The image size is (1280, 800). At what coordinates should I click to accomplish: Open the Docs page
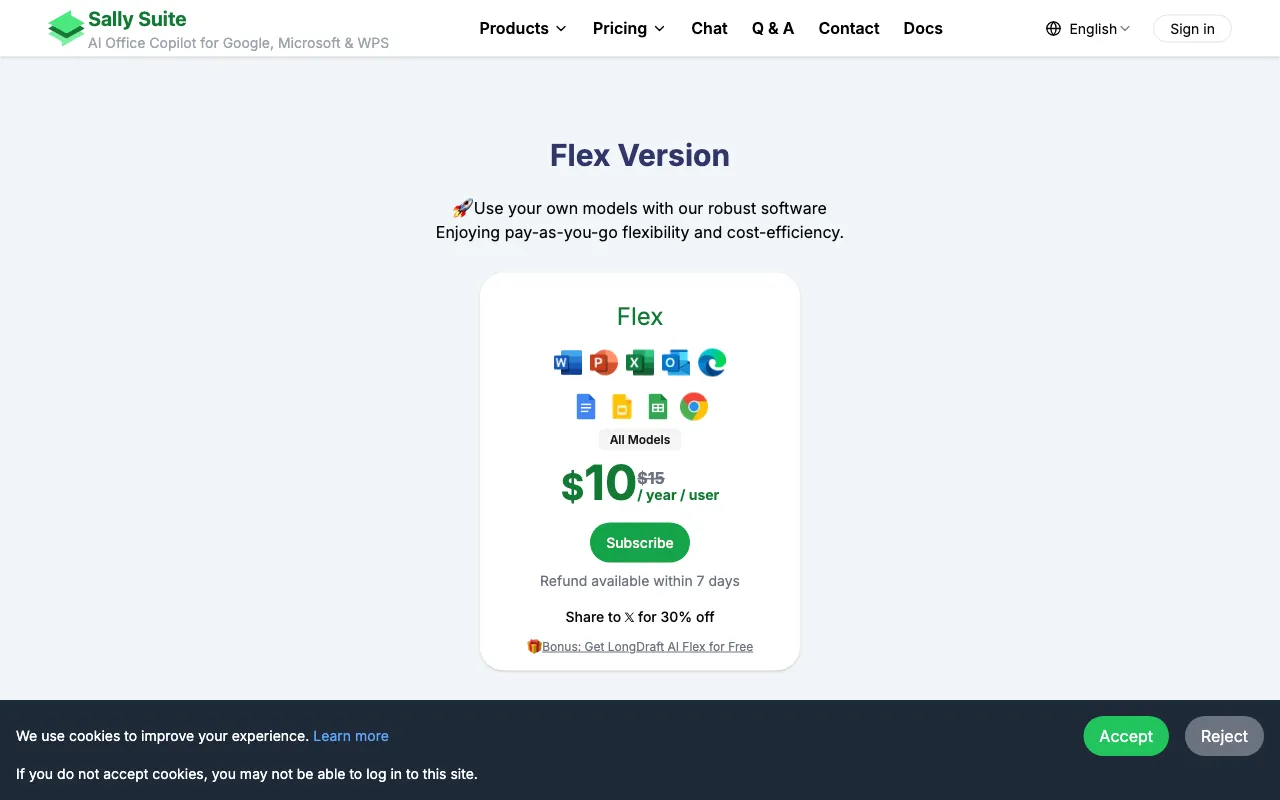point(923,28)
